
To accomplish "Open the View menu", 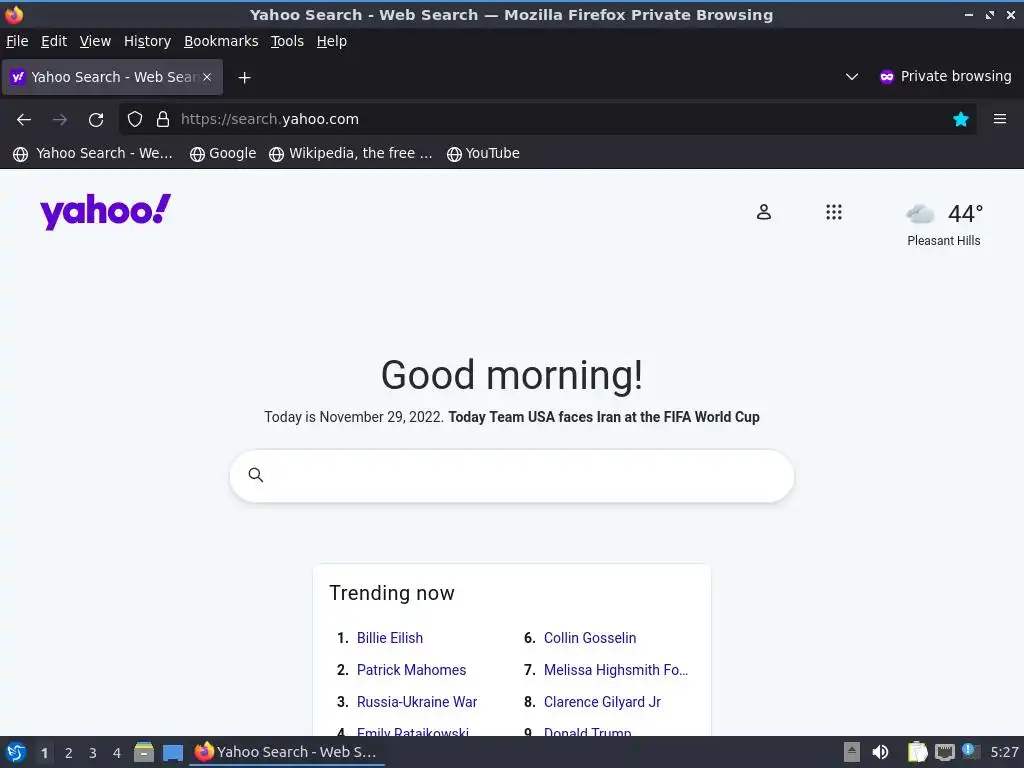I will (x=95, y=41).
